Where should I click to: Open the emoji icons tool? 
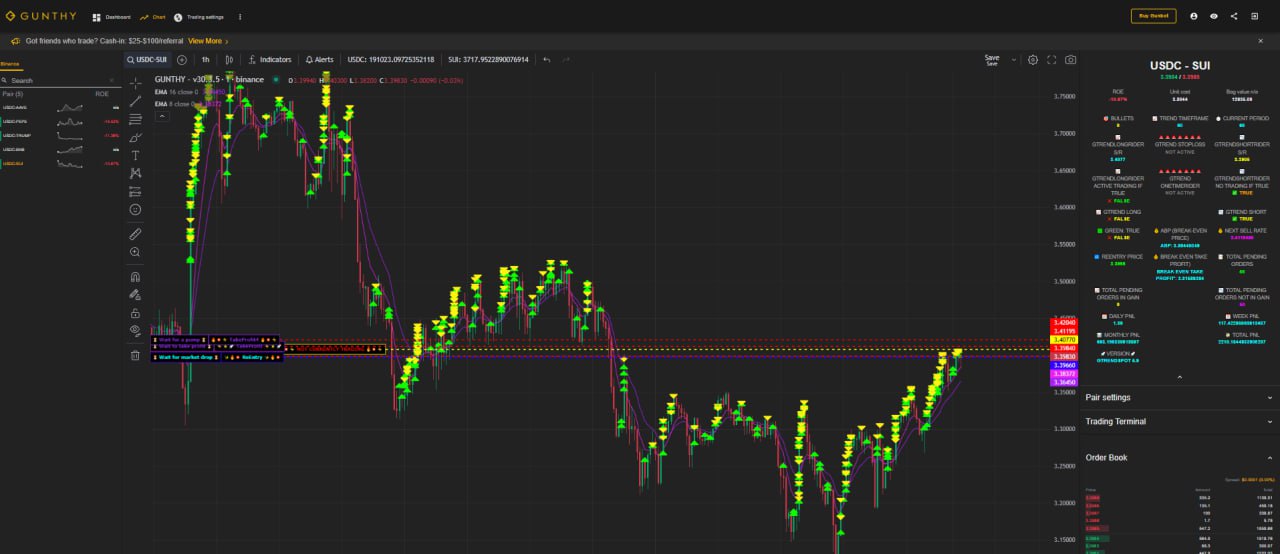pyautogui.click(x=135, y=209)
